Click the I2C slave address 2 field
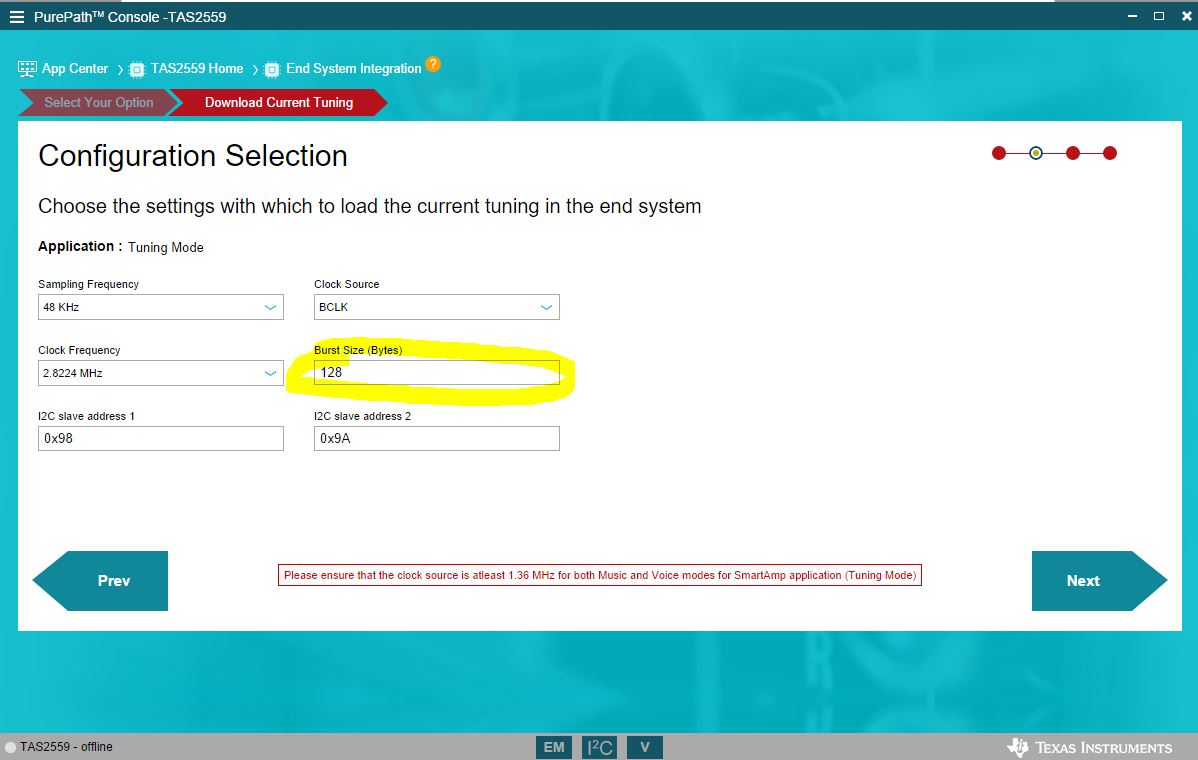This screenshot has width=1198, height=760. [x=436, y=438]
